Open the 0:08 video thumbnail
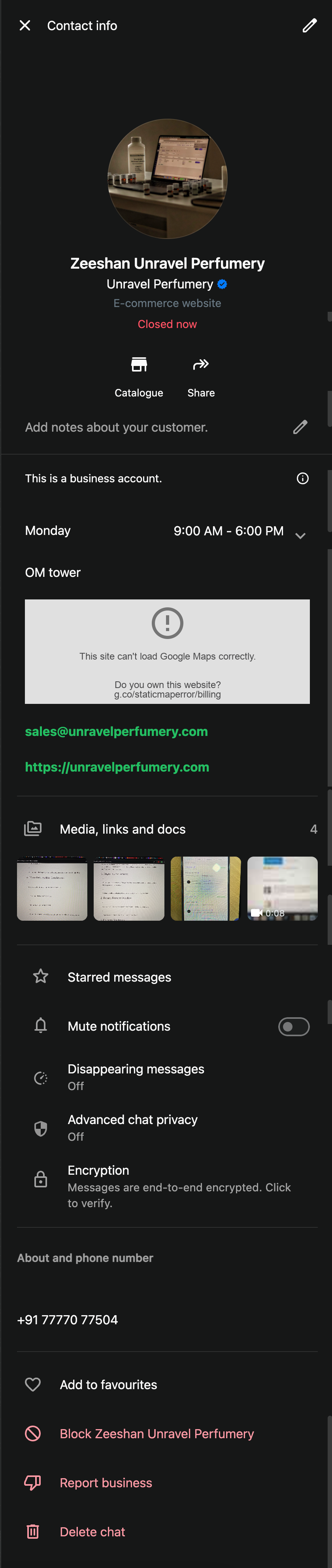332x1568 pixels. (282, 888)
